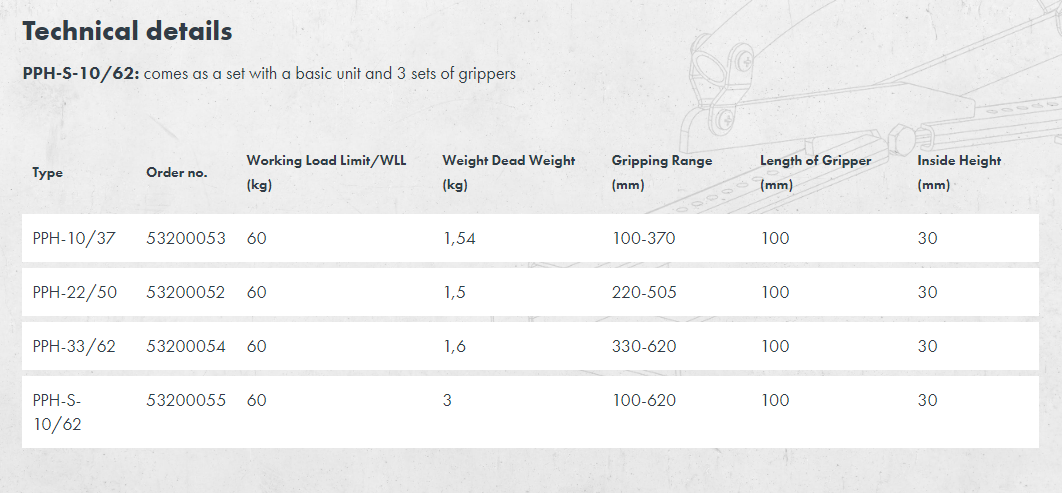Select the PPH-10/37 type cell
The image size is (1062, 493).
tap(74, 238)
